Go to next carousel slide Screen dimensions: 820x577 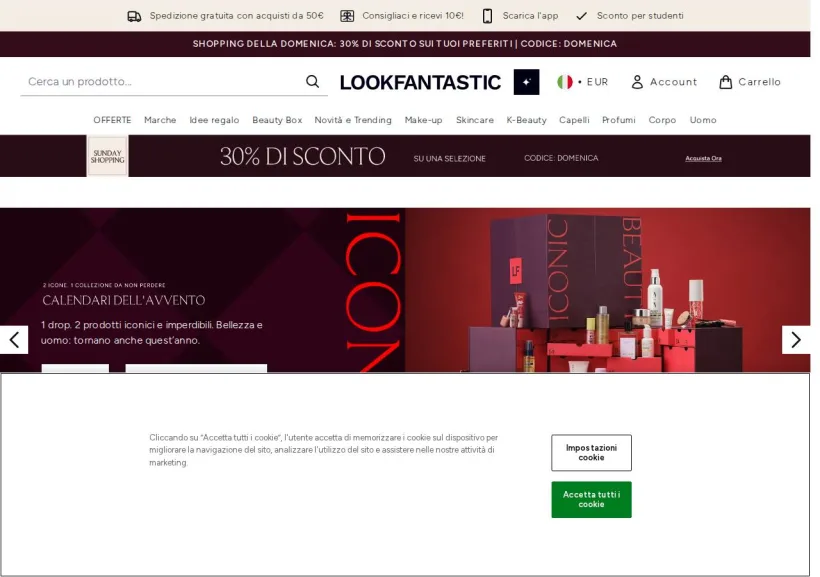796,340
